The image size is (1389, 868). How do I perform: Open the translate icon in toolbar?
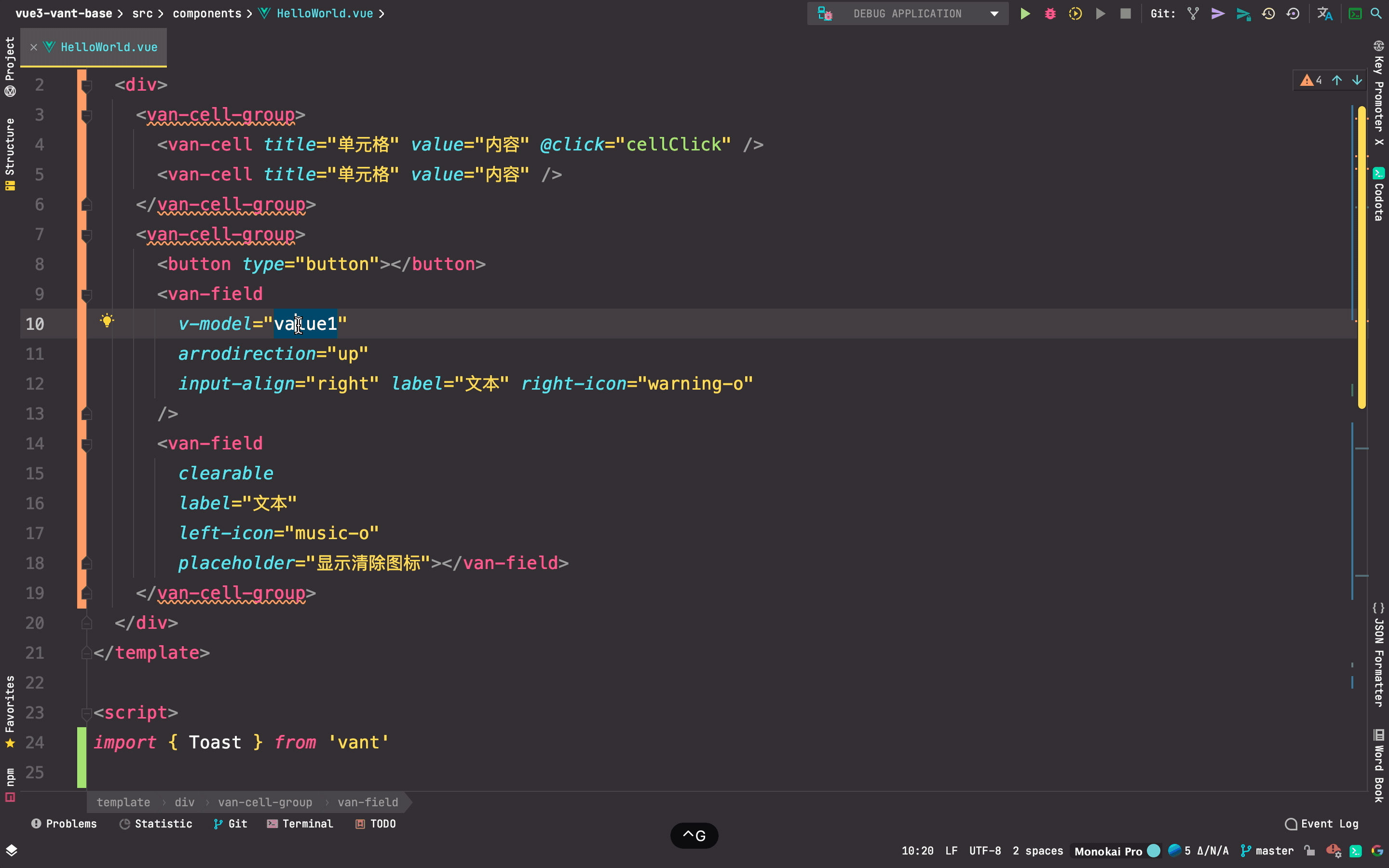coord(1324,14)
